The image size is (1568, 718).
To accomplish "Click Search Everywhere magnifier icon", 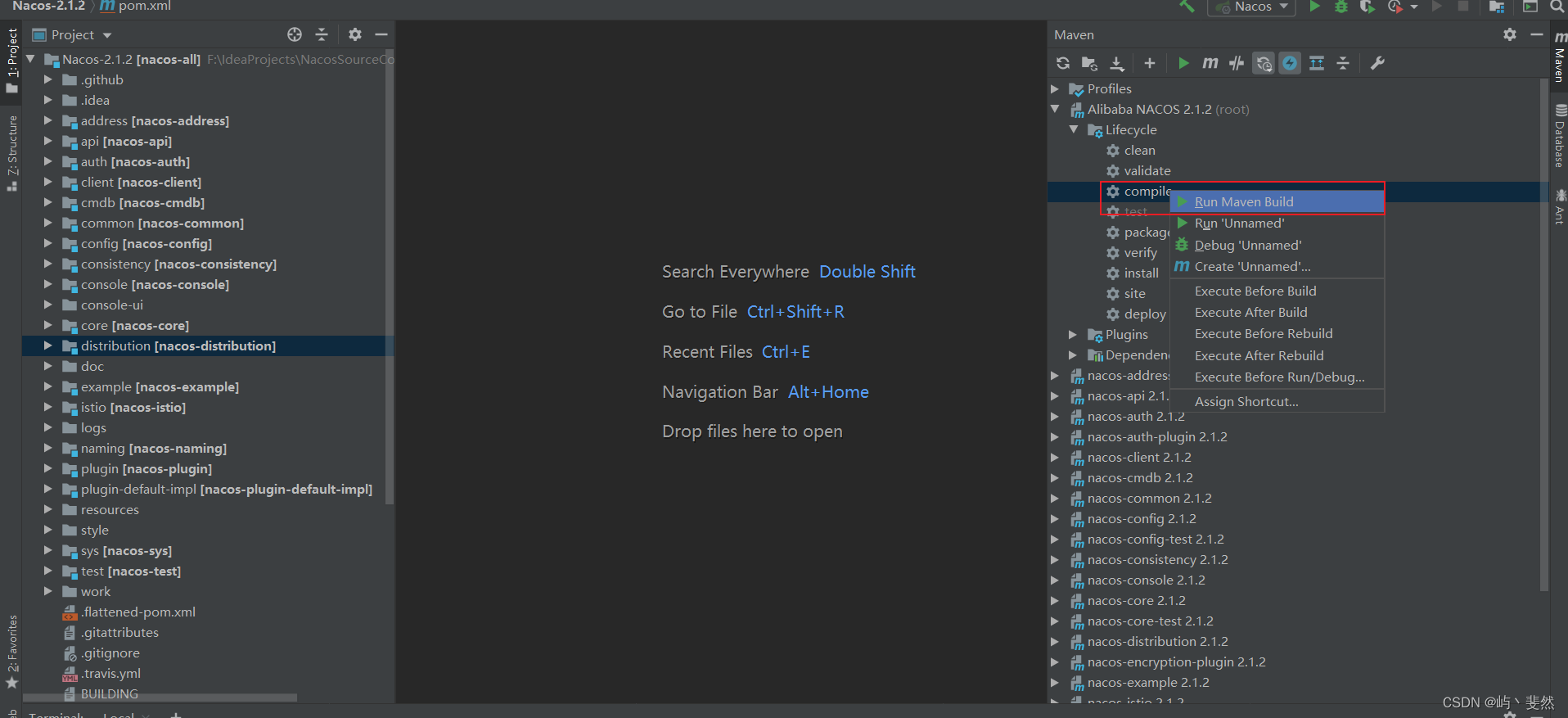I will pyautogui.click(x=1557, y=7).
